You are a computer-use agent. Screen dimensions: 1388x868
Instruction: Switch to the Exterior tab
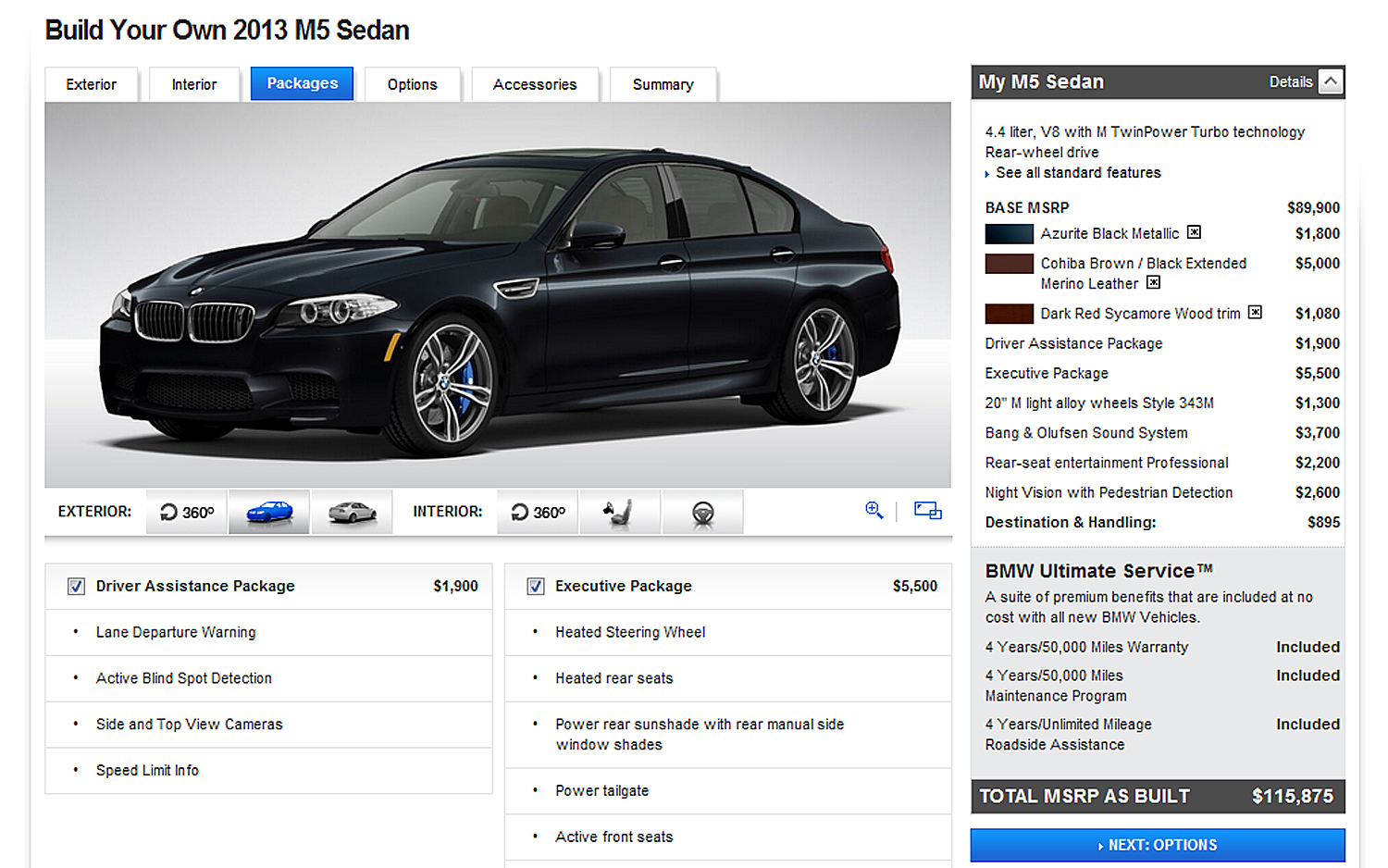91,84
